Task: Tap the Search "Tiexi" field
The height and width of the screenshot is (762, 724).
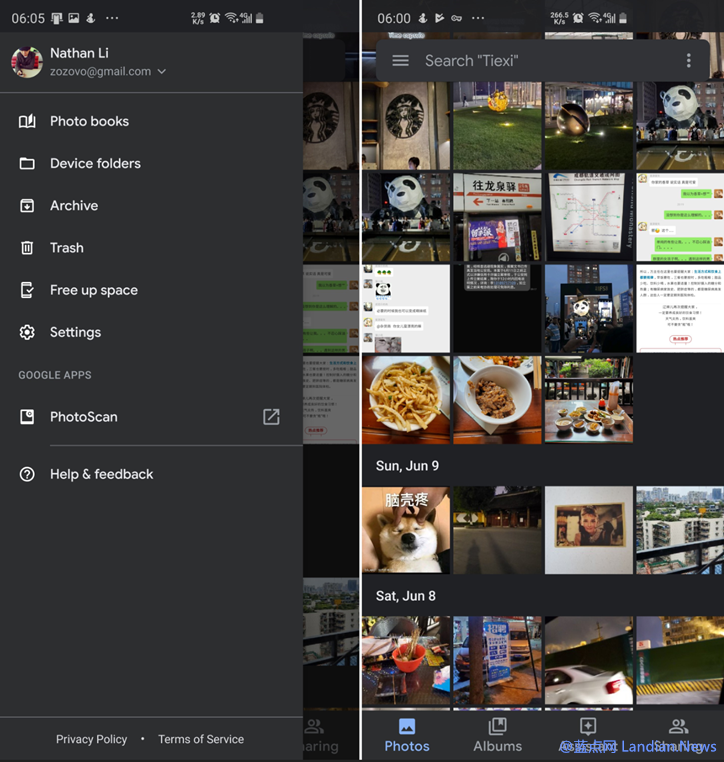Action: click(543, 61)
